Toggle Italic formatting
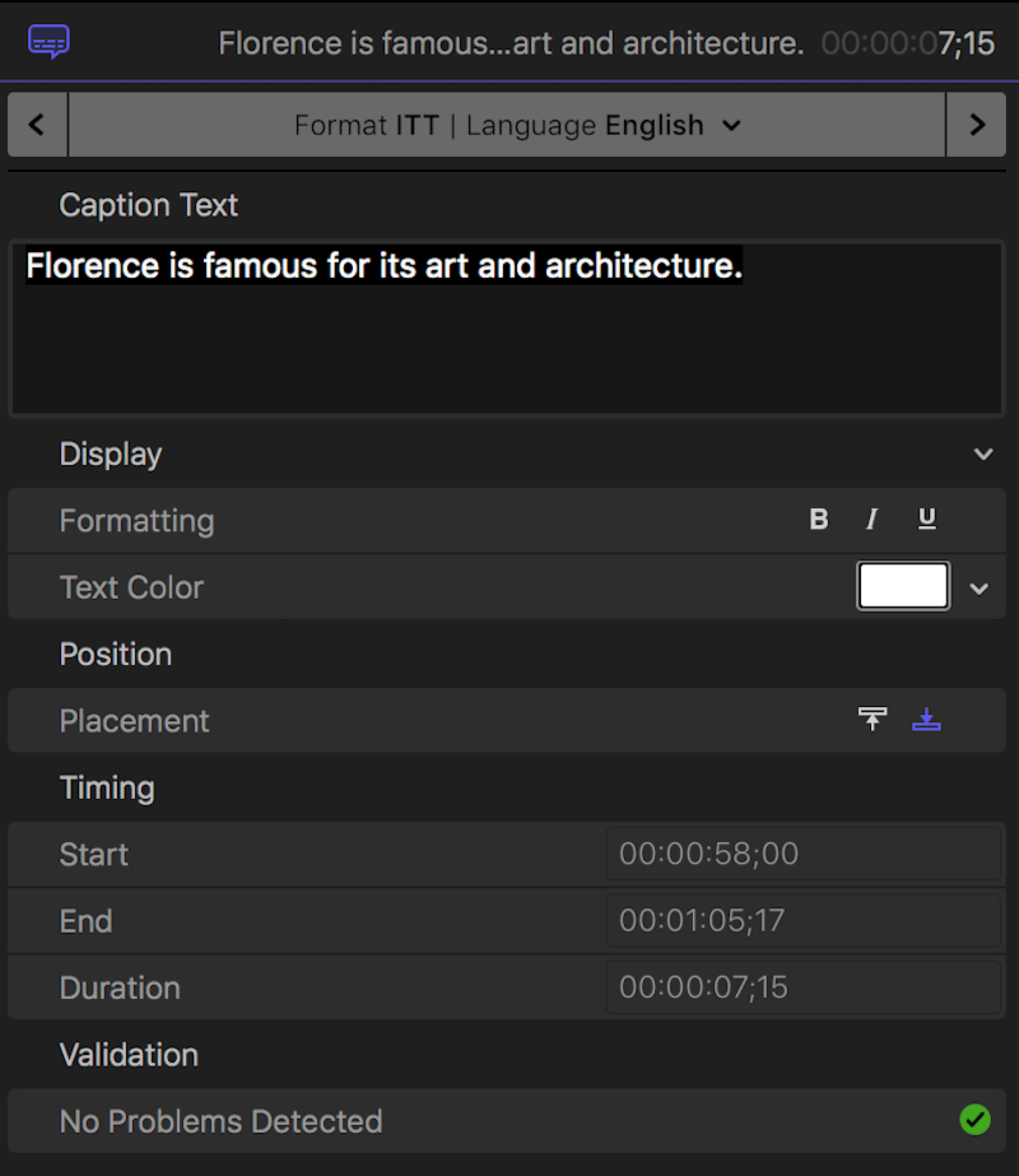The width and height of the screenshot is (1019, 1176). pos(872,519)
